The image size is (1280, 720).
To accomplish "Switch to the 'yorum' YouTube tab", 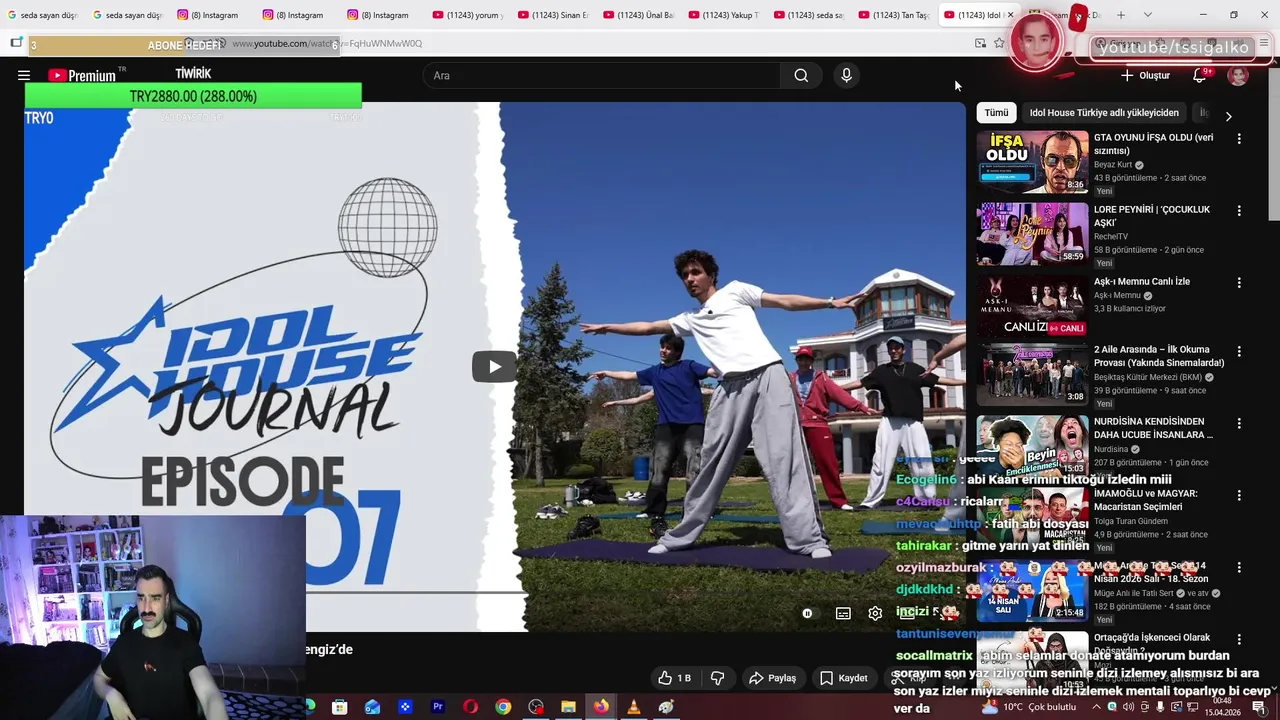I will pyautogui.click(x=468, y=15).
